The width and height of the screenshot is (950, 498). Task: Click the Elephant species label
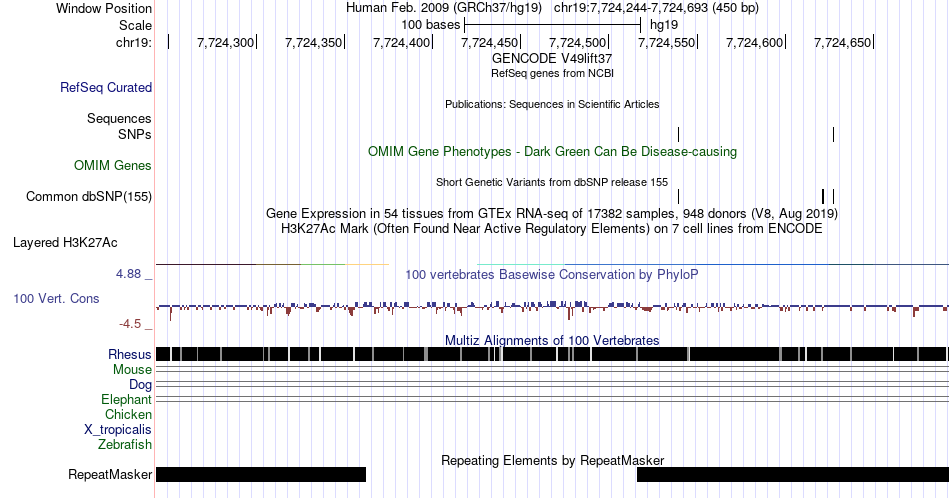pos(126,399)
